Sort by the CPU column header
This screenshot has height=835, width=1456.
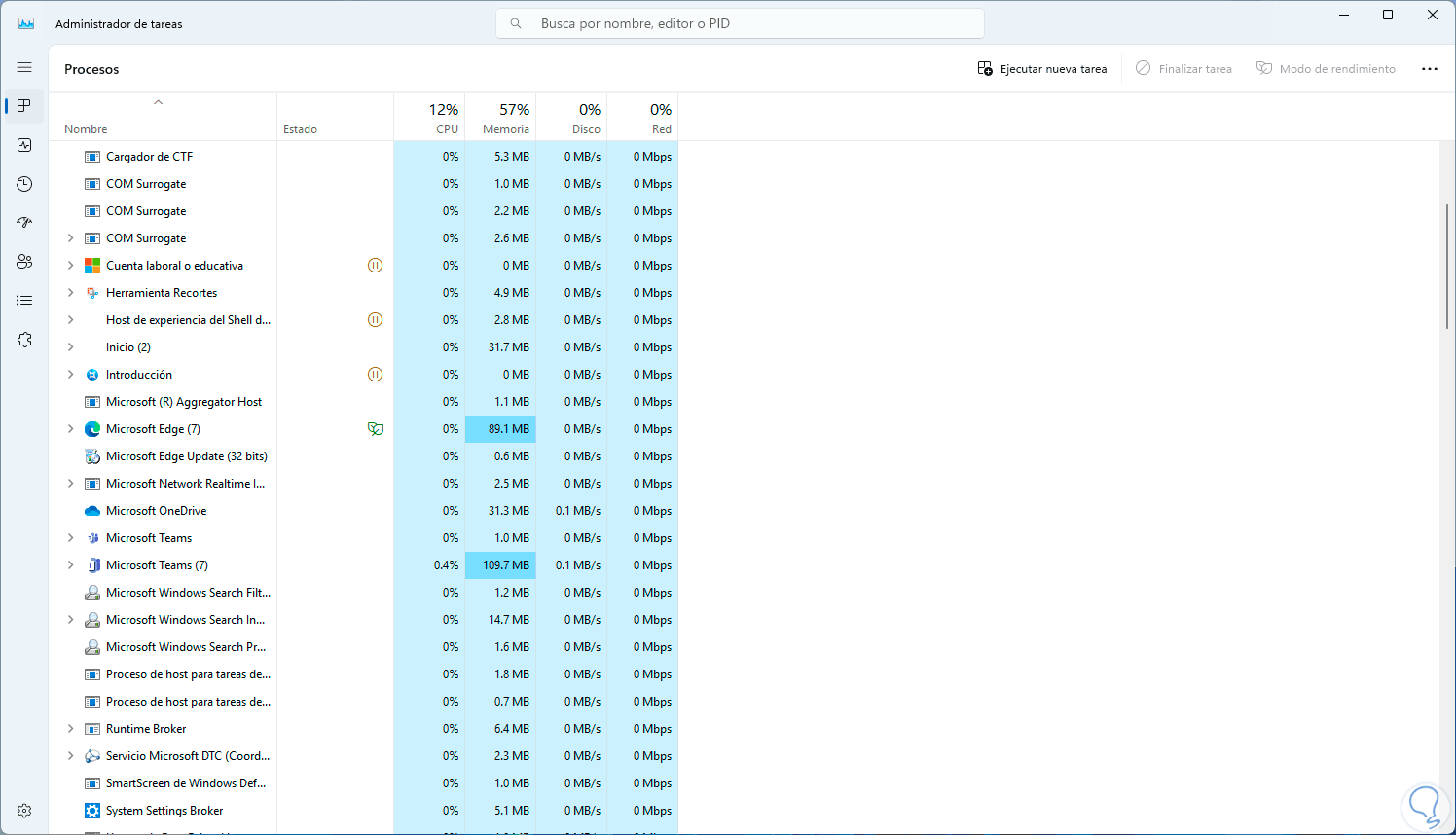point(429,117)
